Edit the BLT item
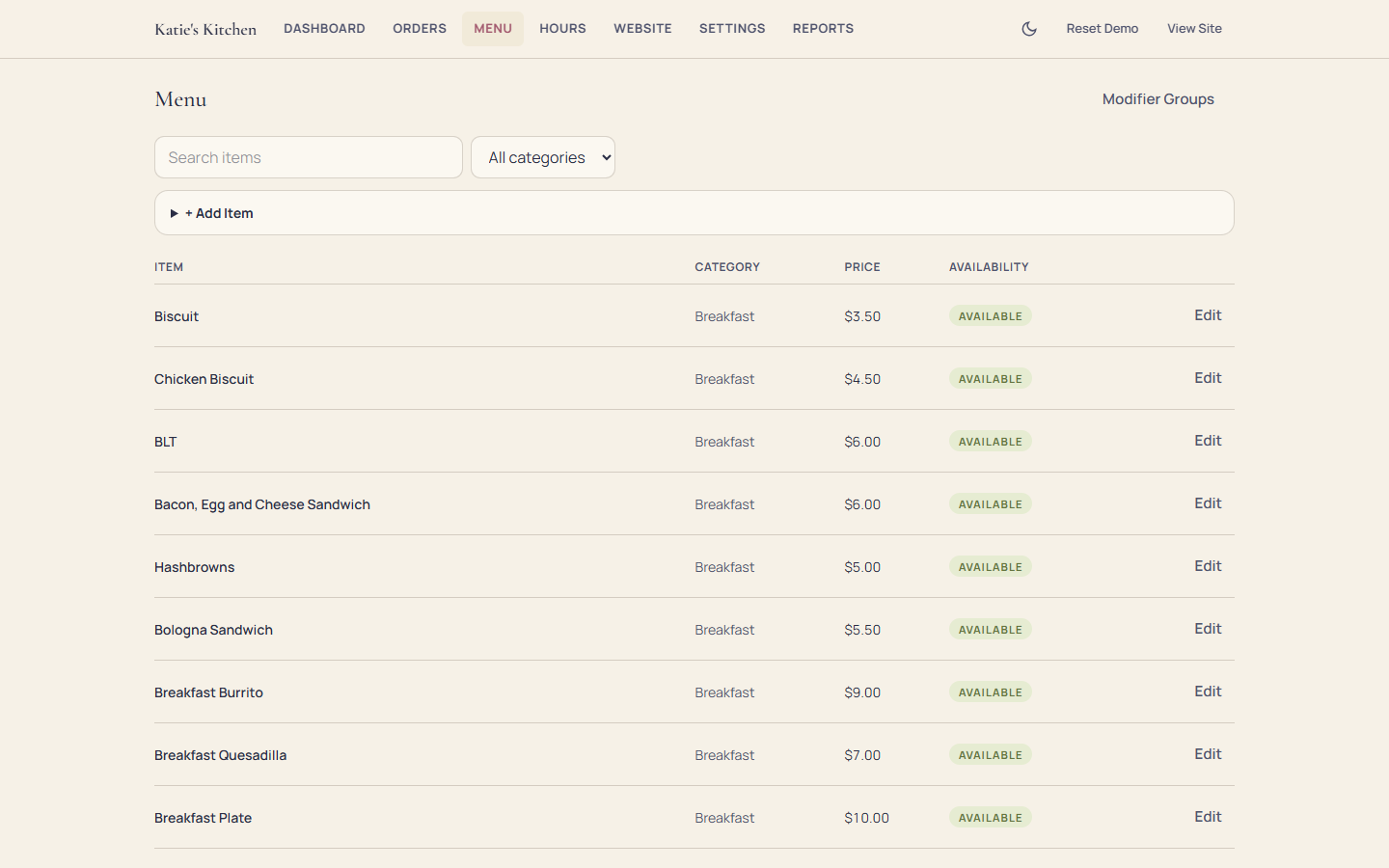 1208,441
